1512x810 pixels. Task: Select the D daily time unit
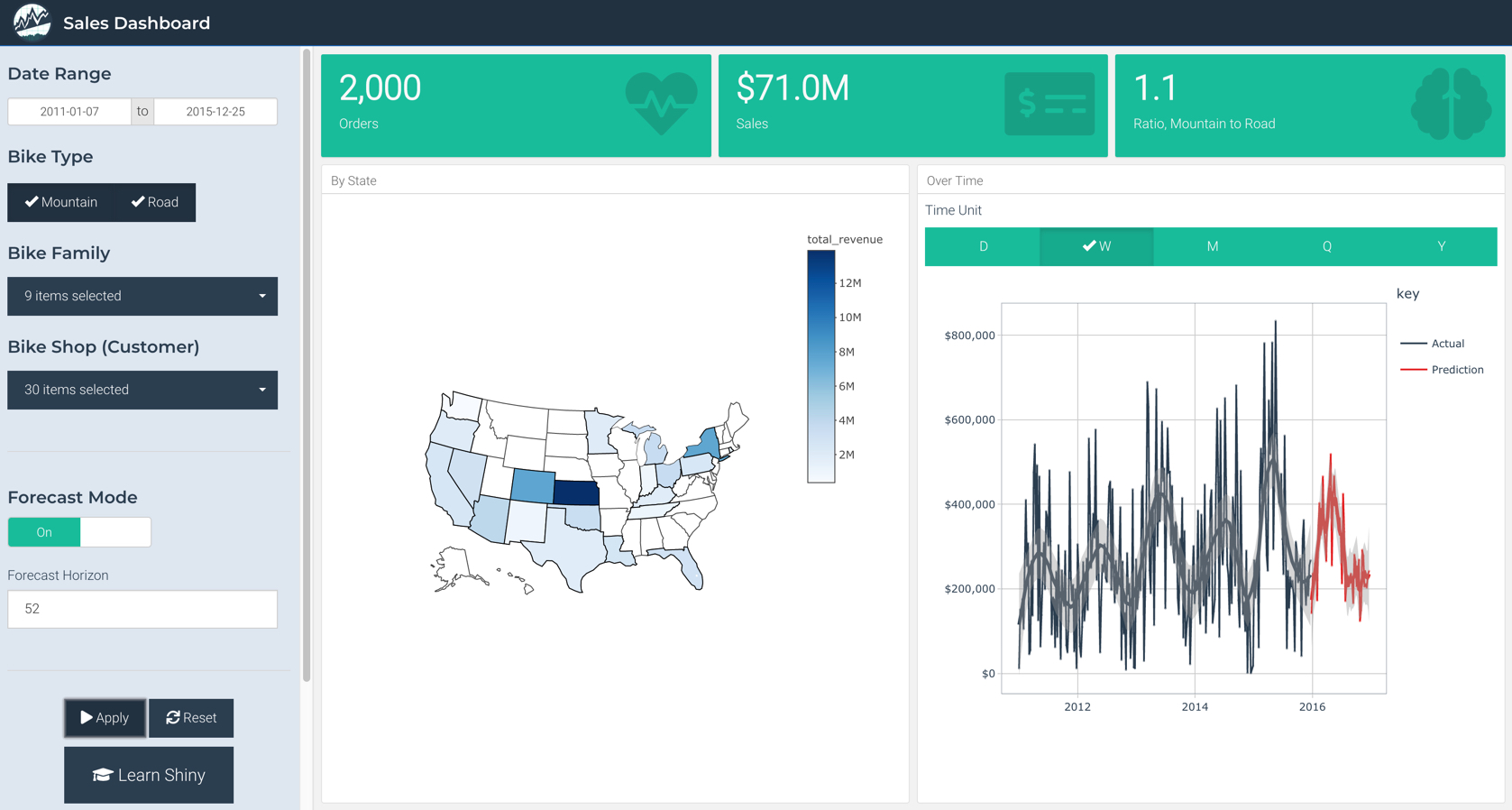point(983,246)
